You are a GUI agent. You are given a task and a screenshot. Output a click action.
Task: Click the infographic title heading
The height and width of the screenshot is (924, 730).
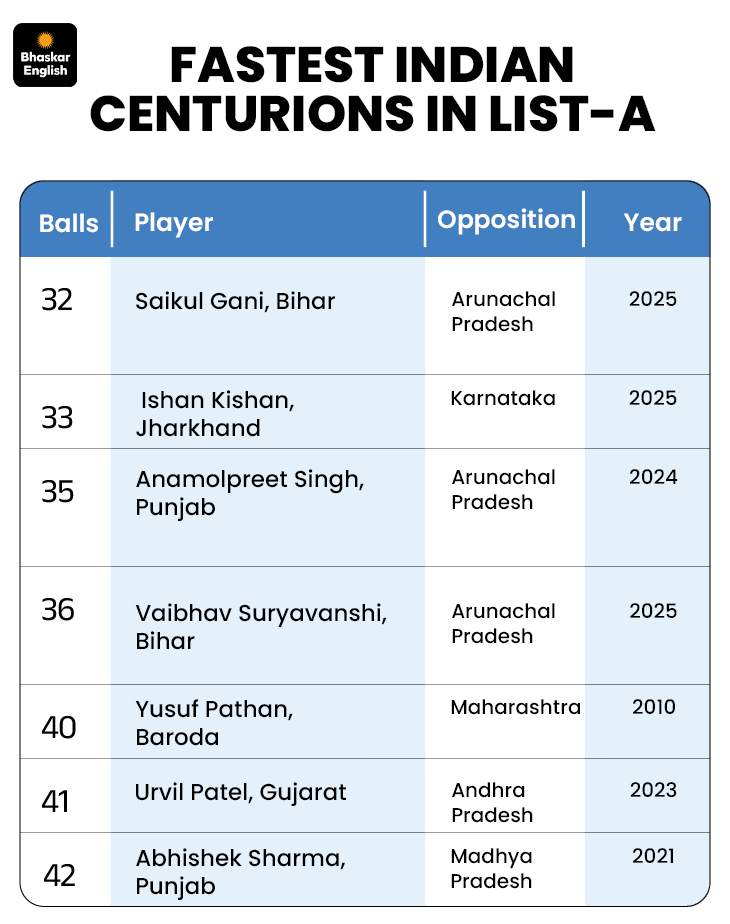(372, 91)
